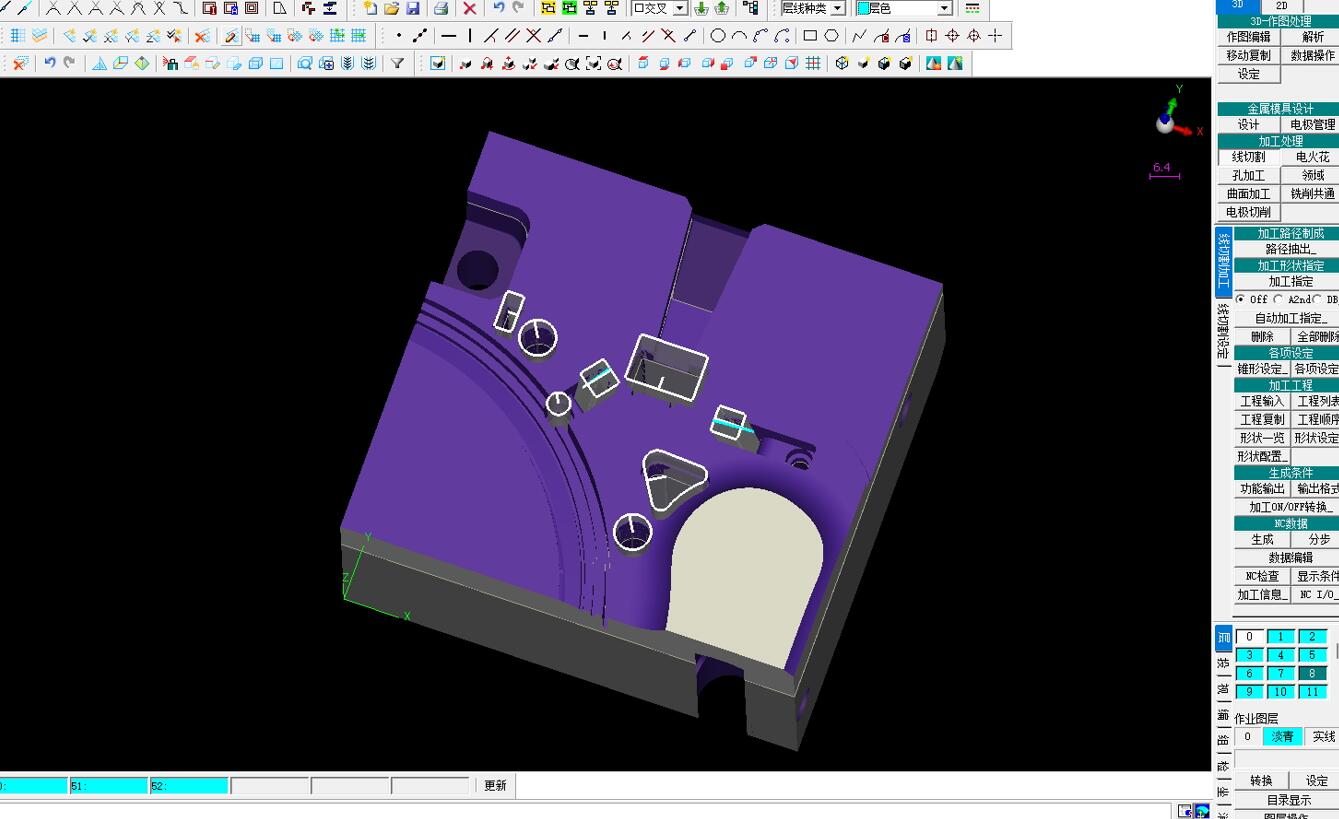Screen dimensions: 1339x819
Task: Select the 线切割加工 vertical tab
Action: click(x=1223, y=262)
